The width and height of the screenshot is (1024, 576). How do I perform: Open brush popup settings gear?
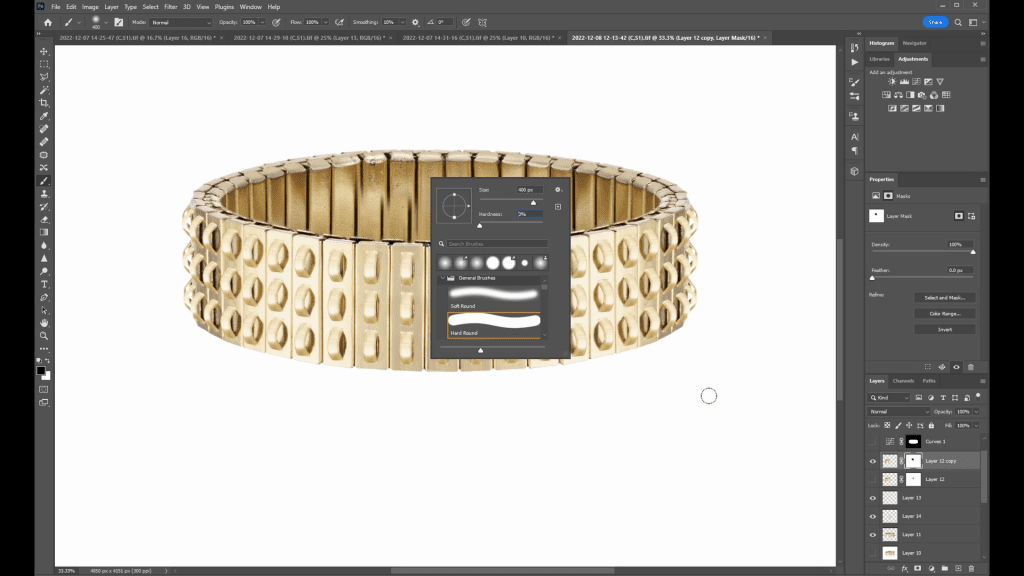pyautogui.click(x=558, y=189)
